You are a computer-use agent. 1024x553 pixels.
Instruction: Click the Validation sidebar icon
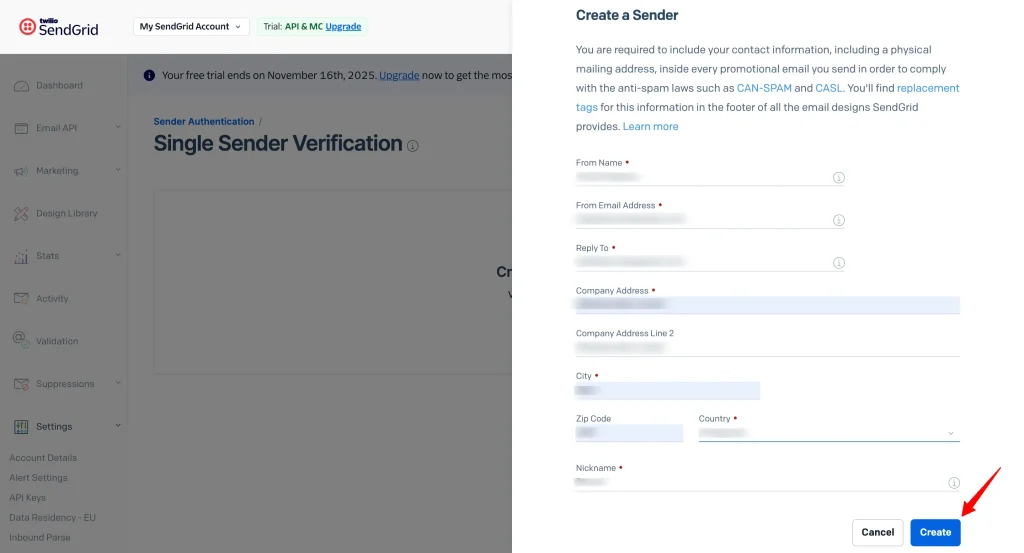point(21,341)
